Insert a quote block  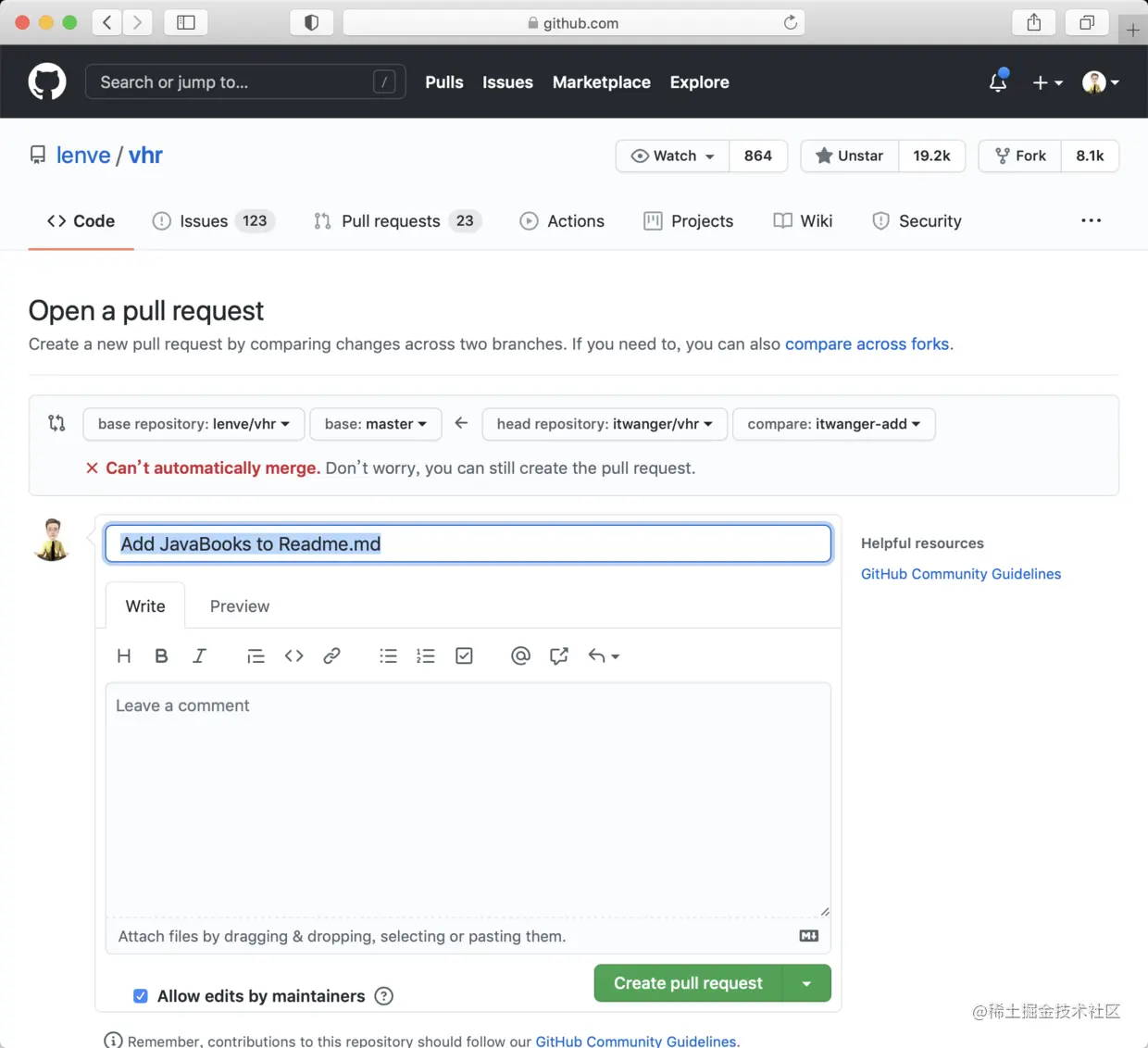(256, 655)
